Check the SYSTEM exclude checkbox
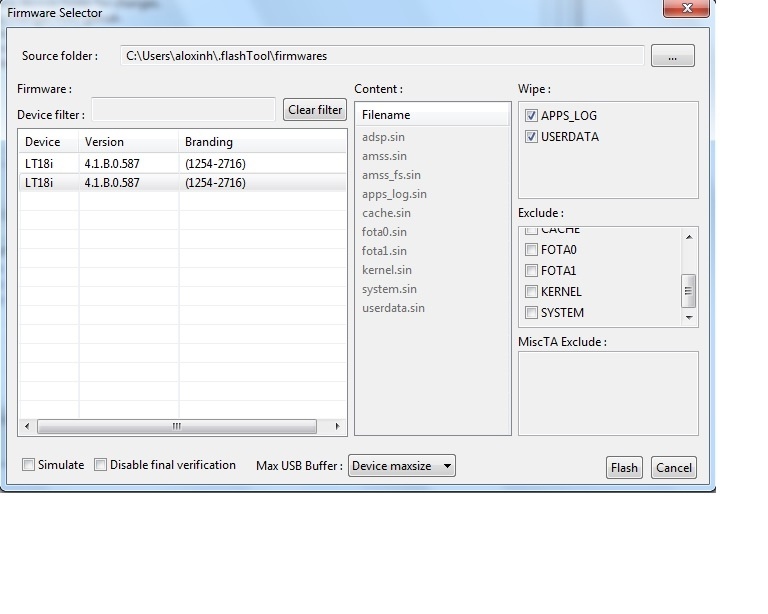768x614 pixels. click(531, 312)
